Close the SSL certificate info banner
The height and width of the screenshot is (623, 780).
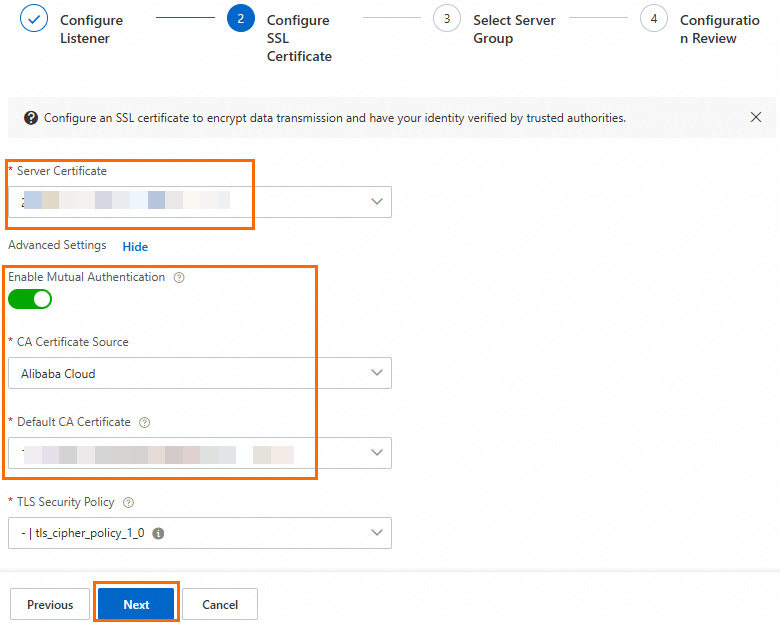(756, 117)
